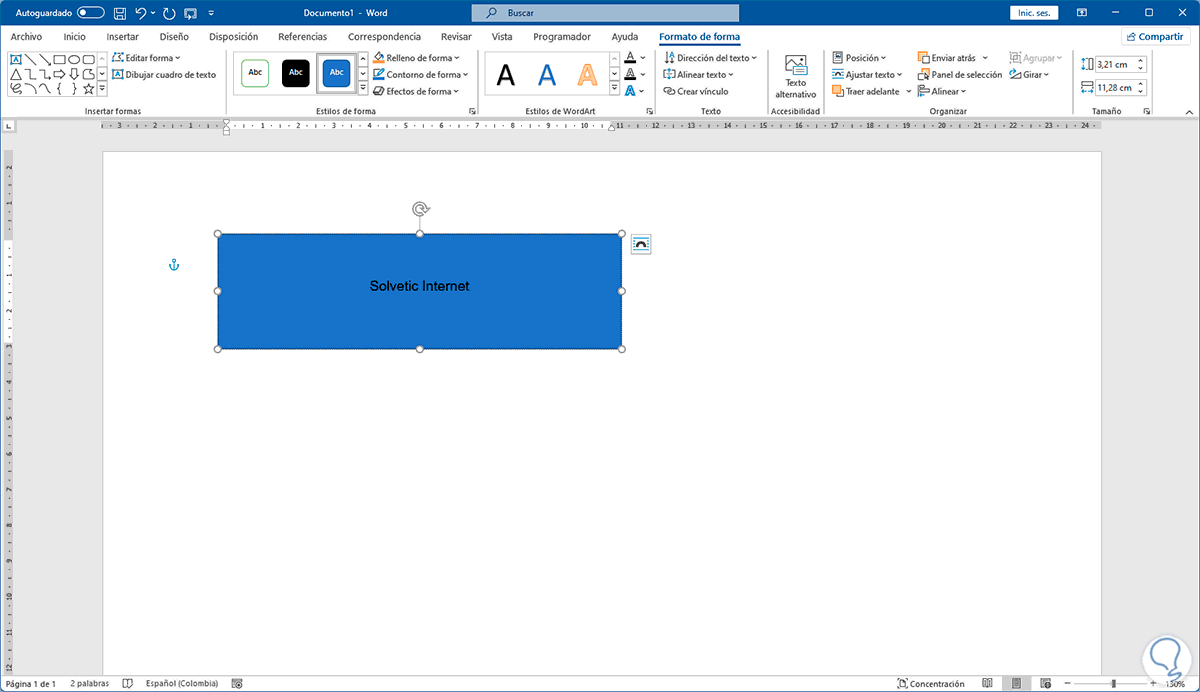Screen dimensions: 1200x692
Task: Click the WordArt text effects A icon
Action: point(629,91)
